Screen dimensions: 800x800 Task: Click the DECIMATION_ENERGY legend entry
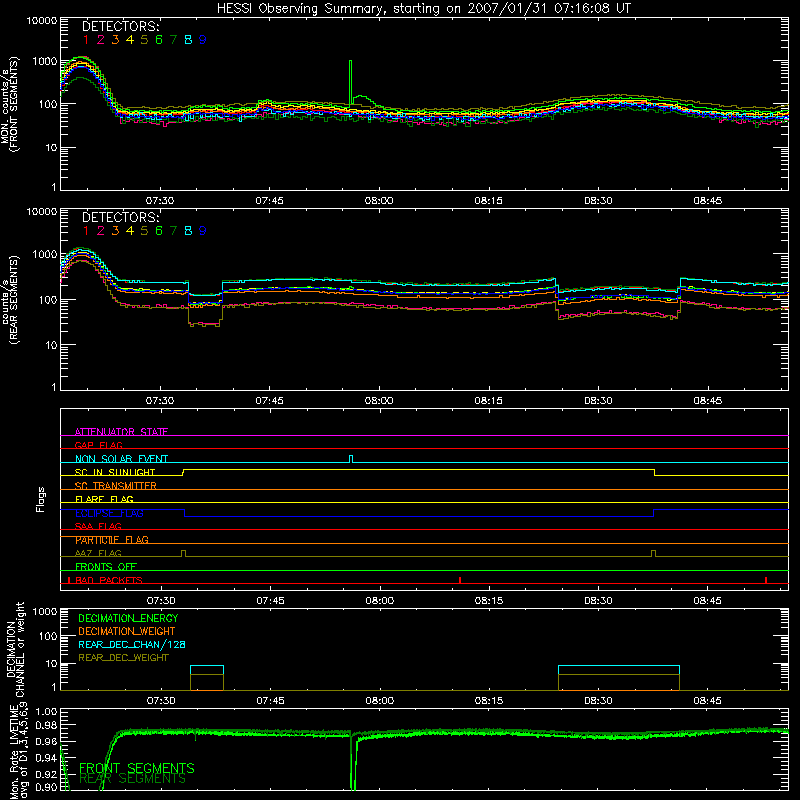[128, 618]
